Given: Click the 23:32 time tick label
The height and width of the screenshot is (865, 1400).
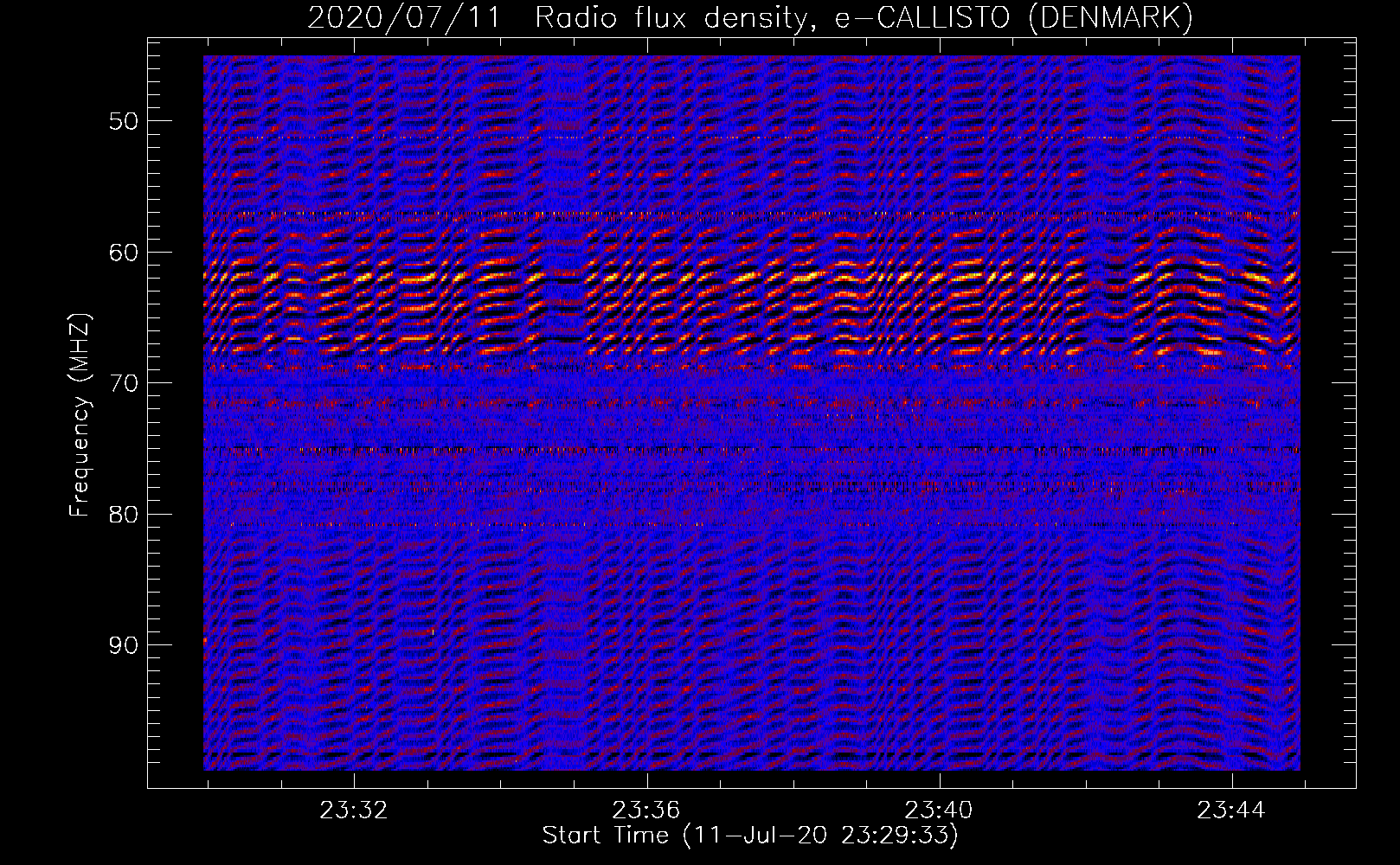Looking at the screenshot, I should tap(354, 811).
